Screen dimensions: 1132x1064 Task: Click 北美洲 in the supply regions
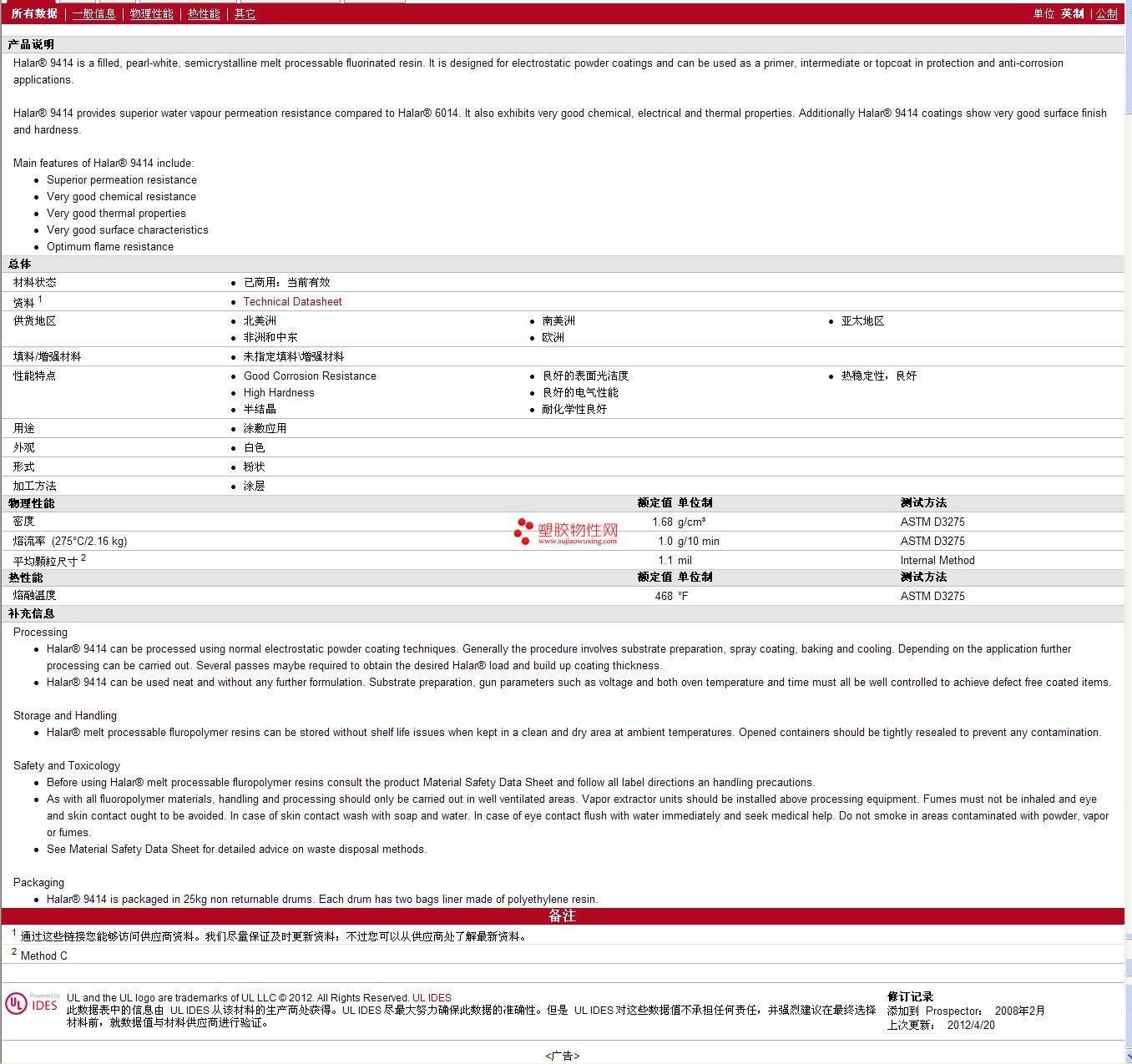point(260,321)
